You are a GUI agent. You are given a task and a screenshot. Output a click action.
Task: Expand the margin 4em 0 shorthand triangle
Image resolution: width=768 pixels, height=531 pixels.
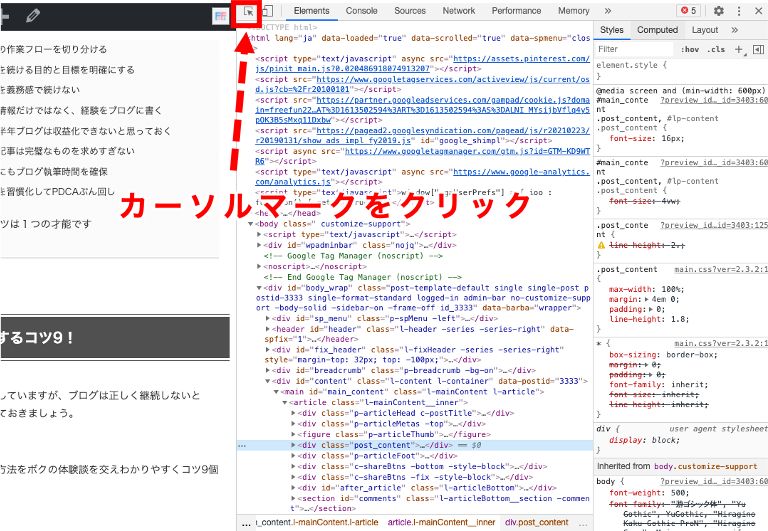coord(647,299)
